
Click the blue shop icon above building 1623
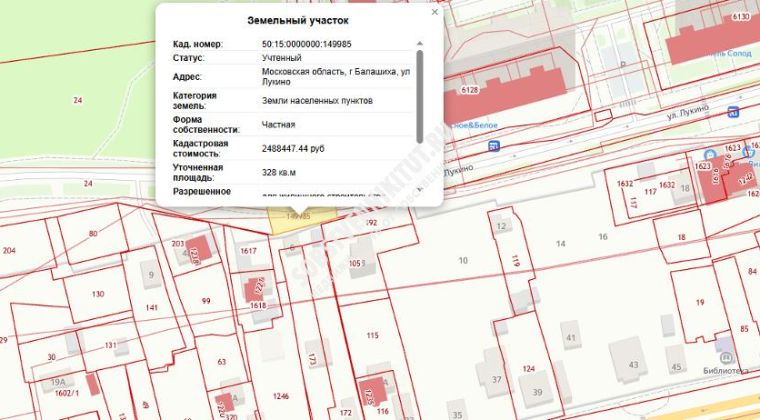tap(709, 154)
